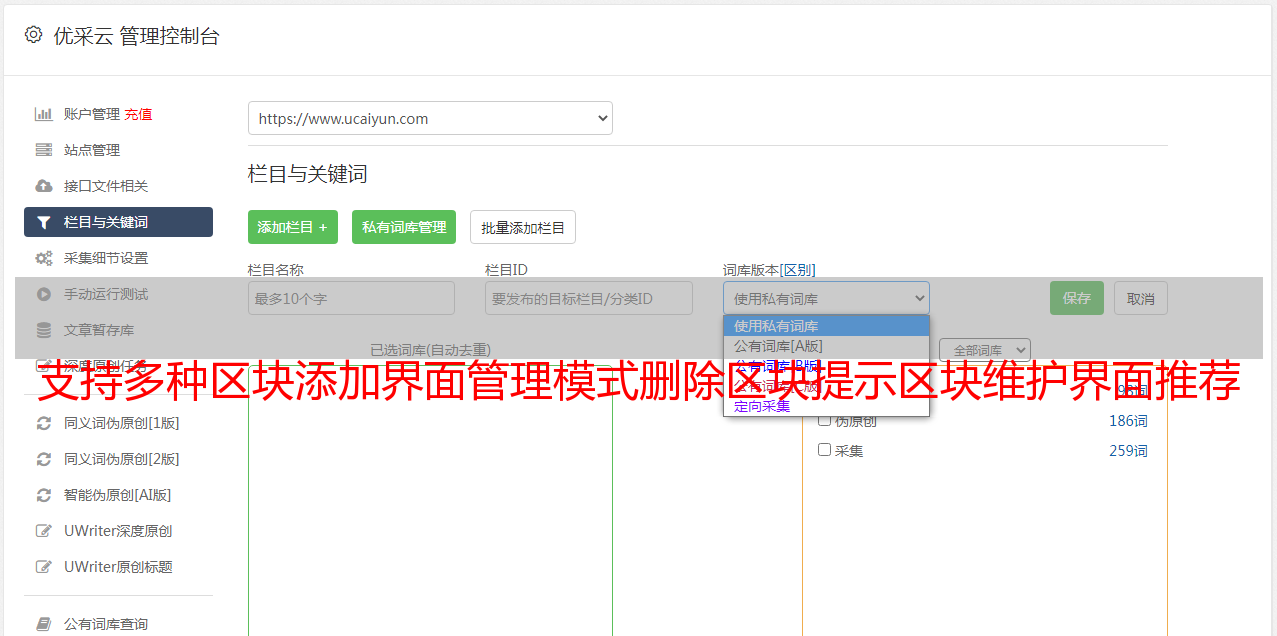Click the database icon for 文章暂存库

pyautogui.click(x=44, y=330)
